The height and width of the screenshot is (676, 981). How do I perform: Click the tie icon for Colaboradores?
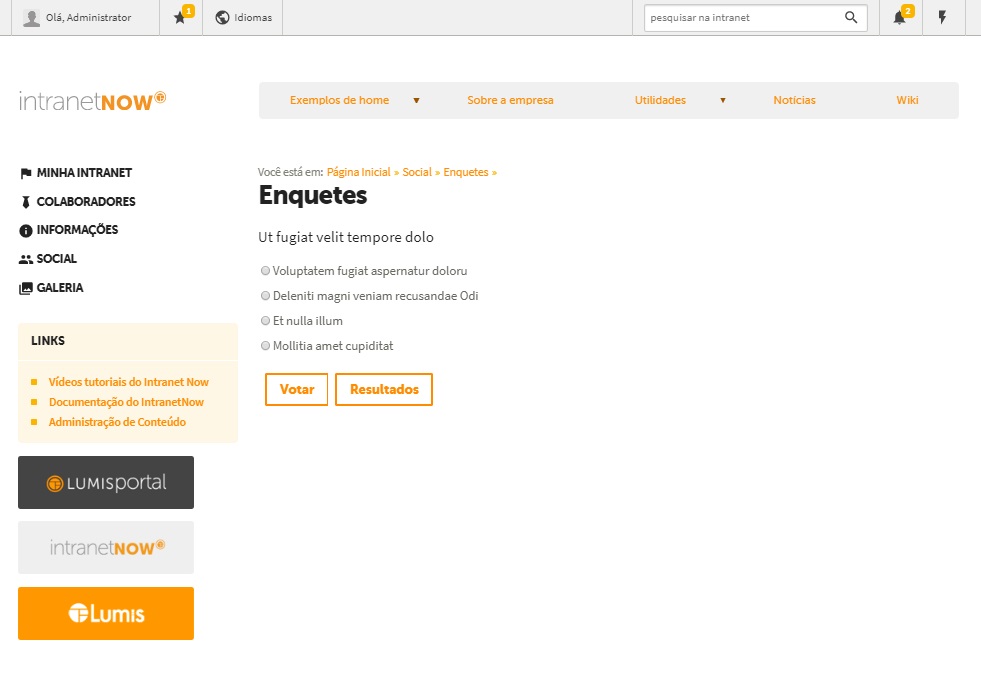point(26,202)
